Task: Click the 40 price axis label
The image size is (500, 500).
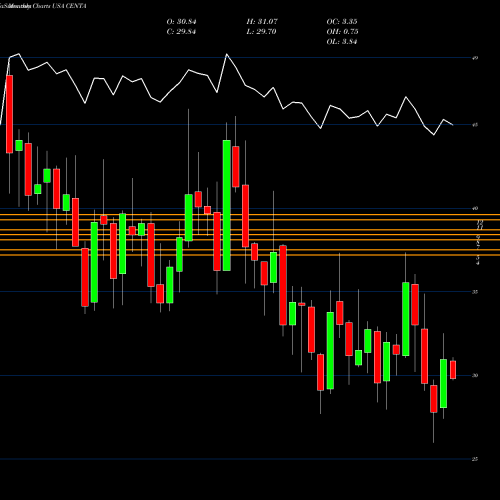Action: (475, 208)
